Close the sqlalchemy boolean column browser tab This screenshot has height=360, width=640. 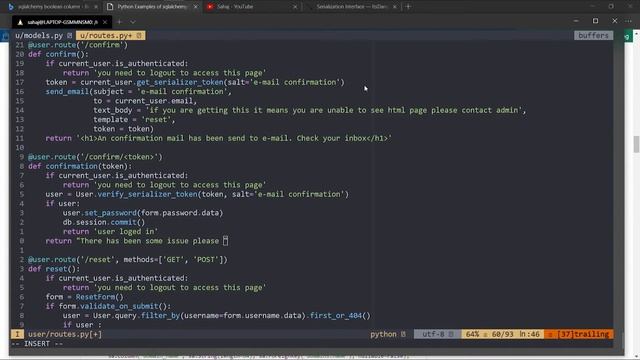point(96,7)
